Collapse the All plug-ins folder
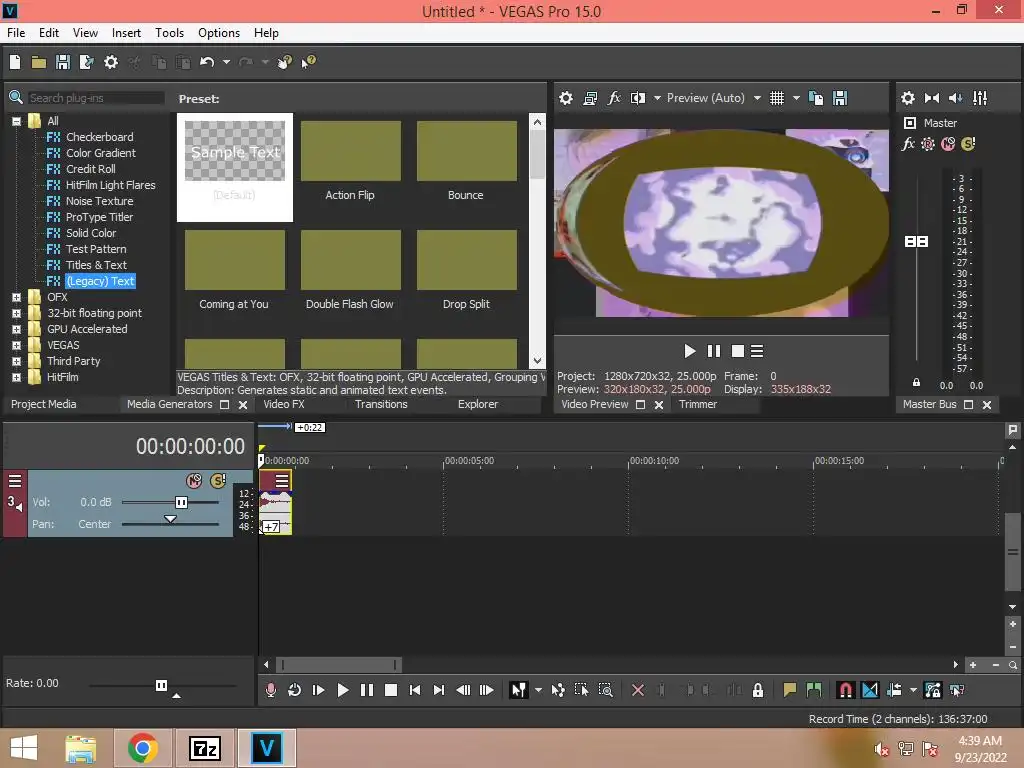The image size is (1024, 768). point(16,121)
